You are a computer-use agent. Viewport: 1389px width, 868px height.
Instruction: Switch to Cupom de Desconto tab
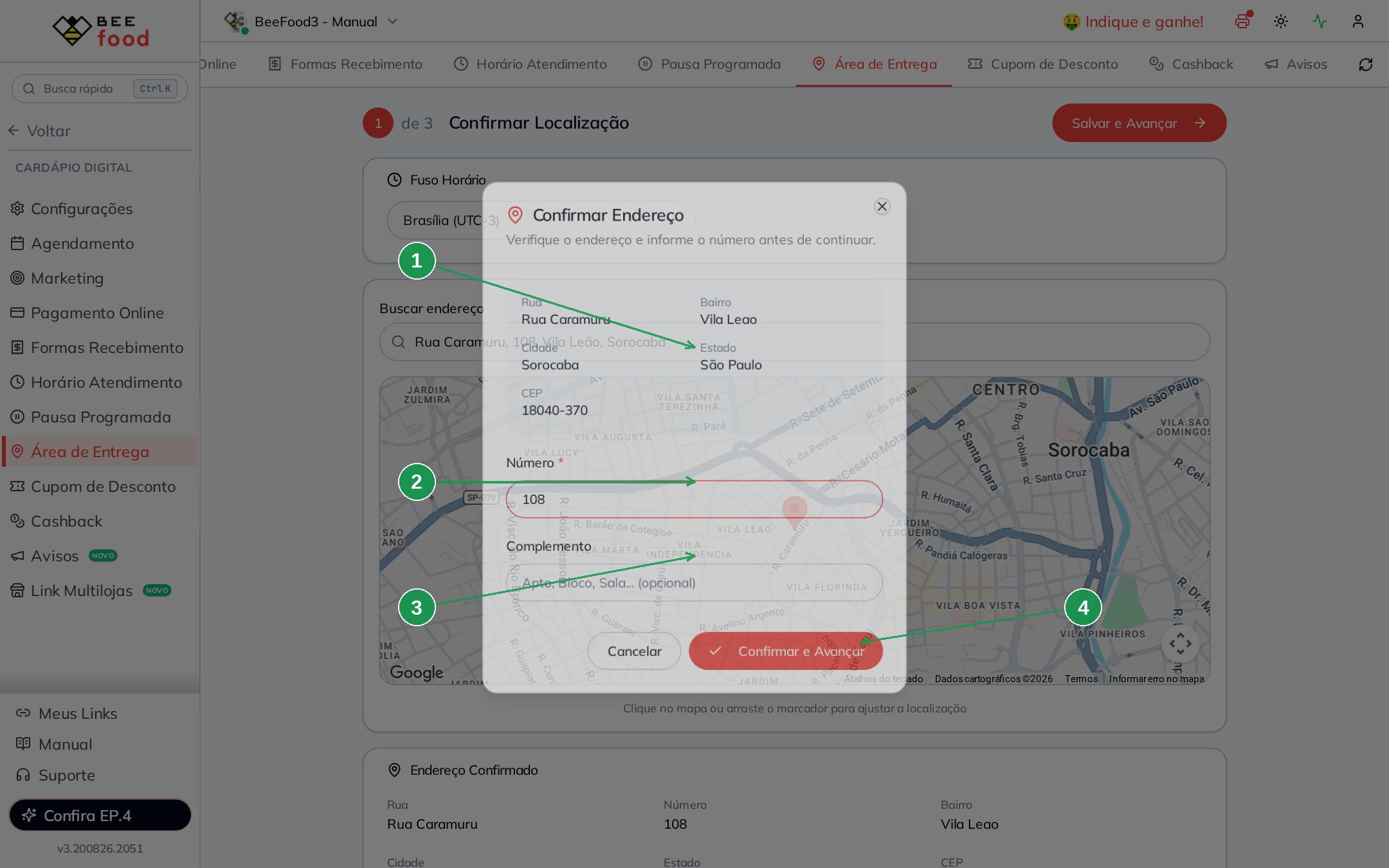pos(1043,64)
